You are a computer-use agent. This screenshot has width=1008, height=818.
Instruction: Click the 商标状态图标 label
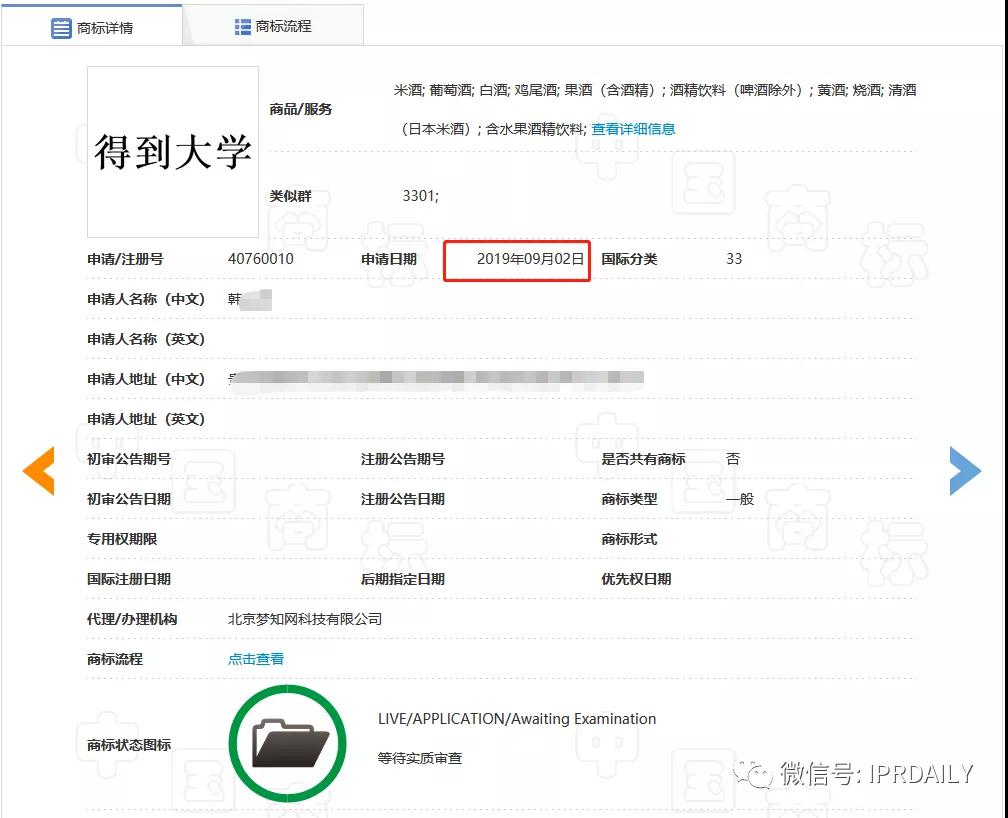point(129,745)
